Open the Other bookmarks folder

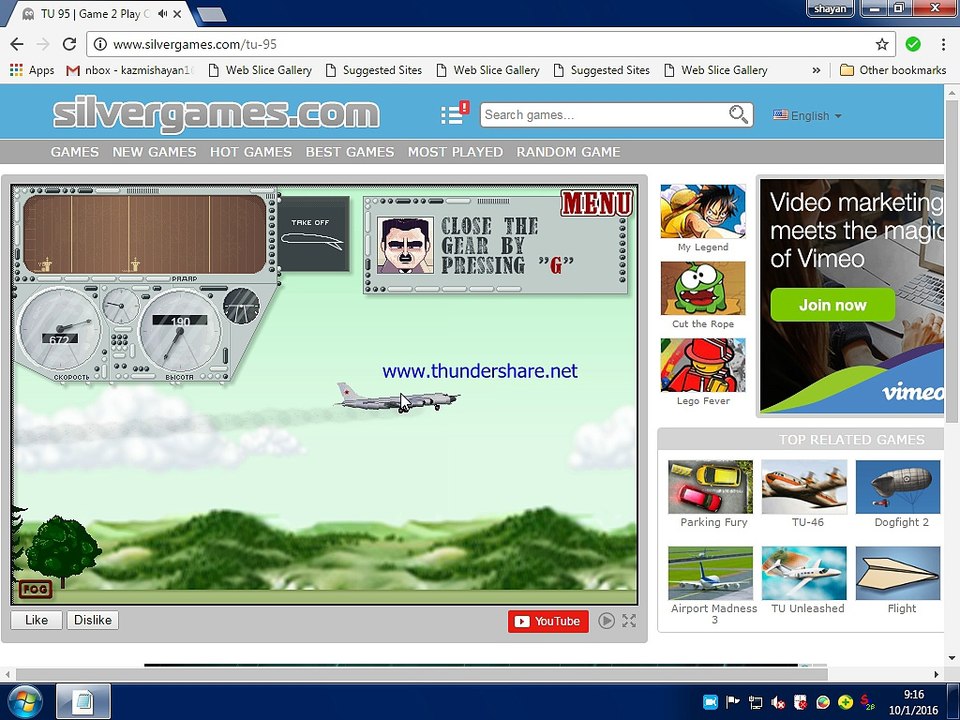coord(893,70)
